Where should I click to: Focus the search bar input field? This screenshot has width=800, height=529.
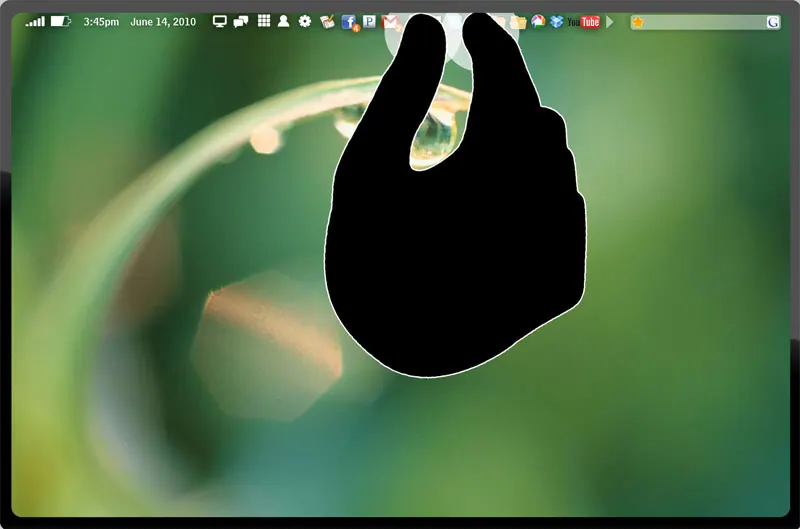[x=705, y=22]
